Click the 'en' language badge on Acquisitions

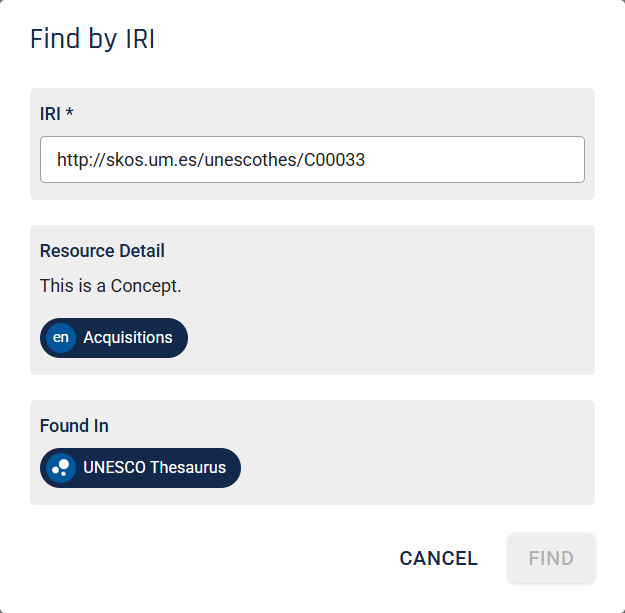tap(61, 338)
